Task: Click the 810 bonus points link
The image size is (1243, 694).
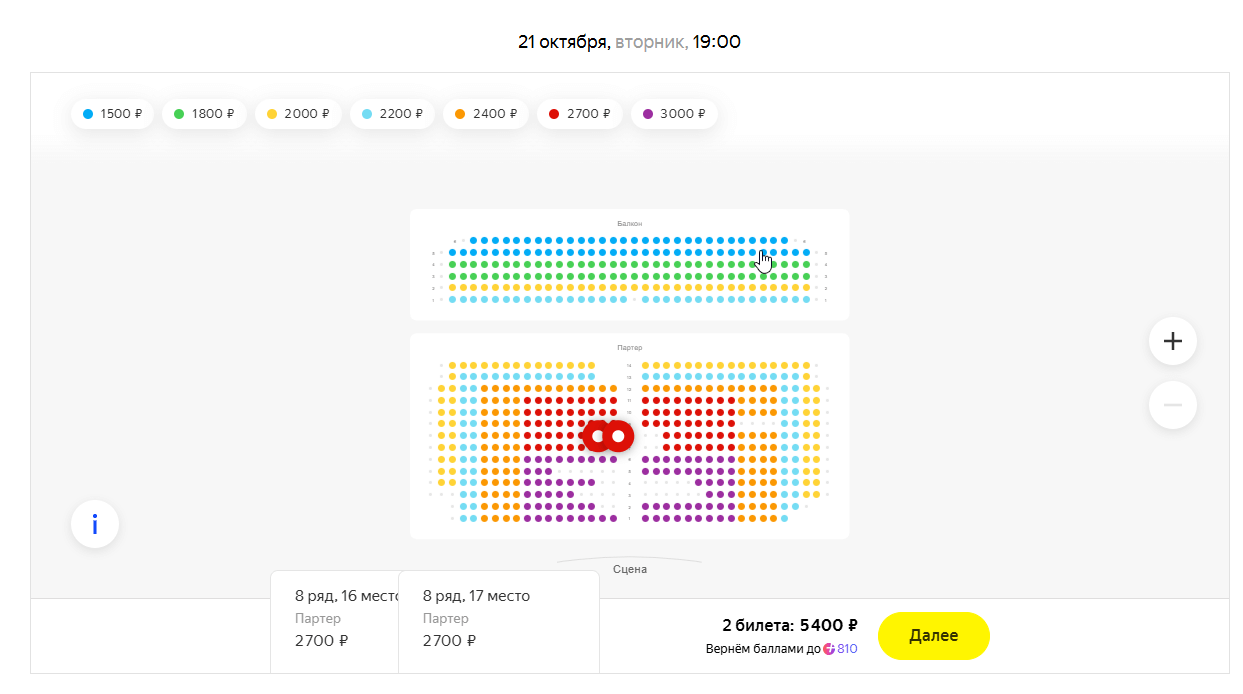Action: point(847,649)
